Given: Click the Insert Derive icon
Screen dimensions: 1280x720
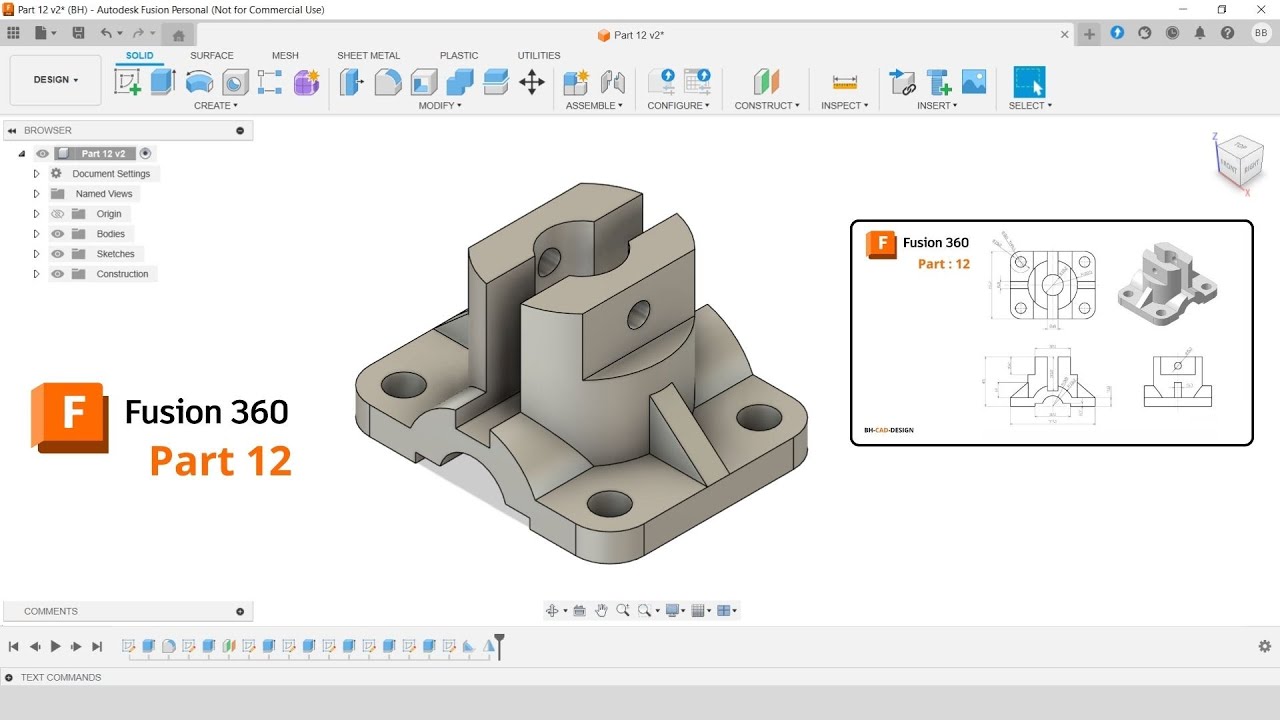Looking at the screenshot, I should pyautogui.click(x=902, y=82).
